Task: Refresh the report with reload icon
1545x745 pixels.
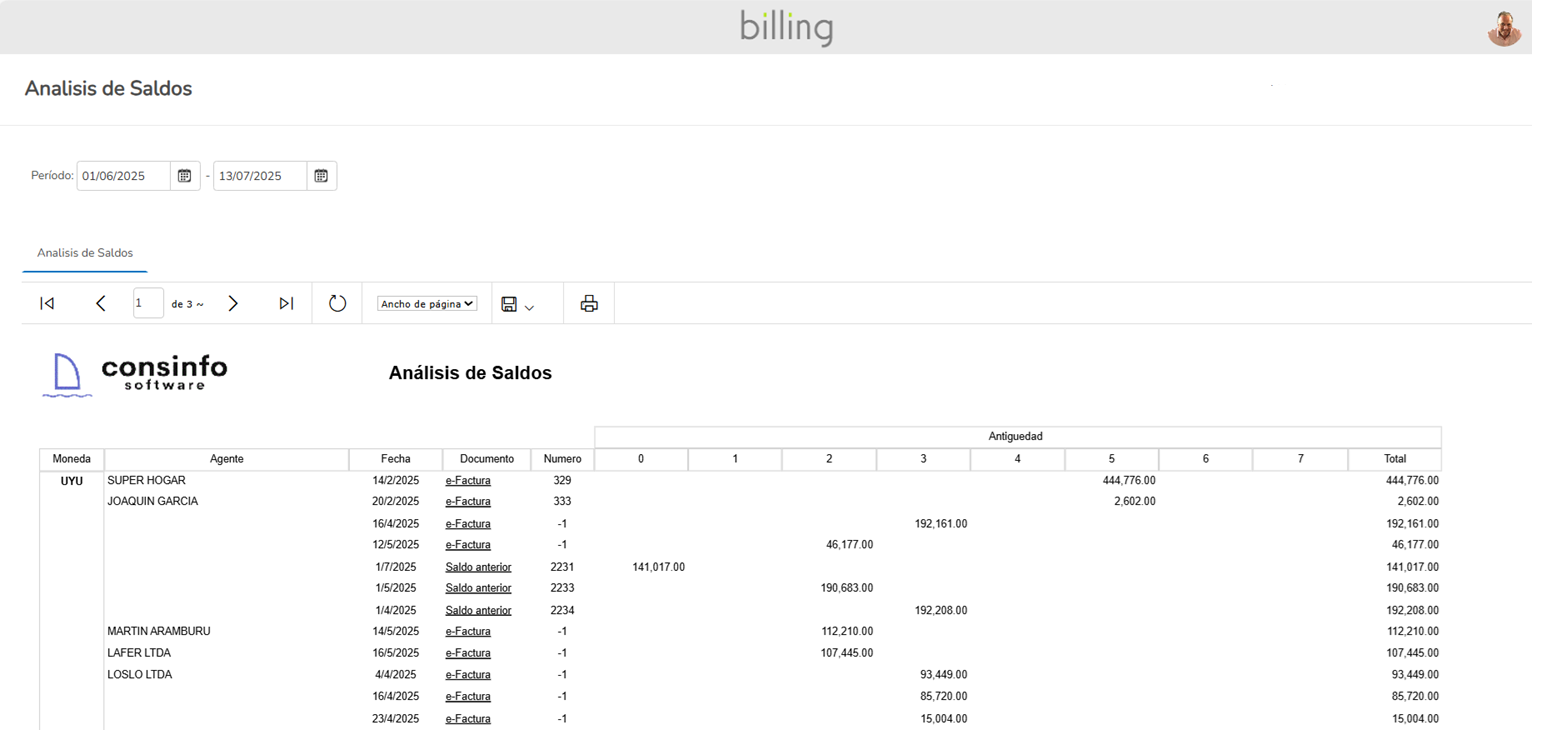Action: pyautogui.click(x=337, y=304)
